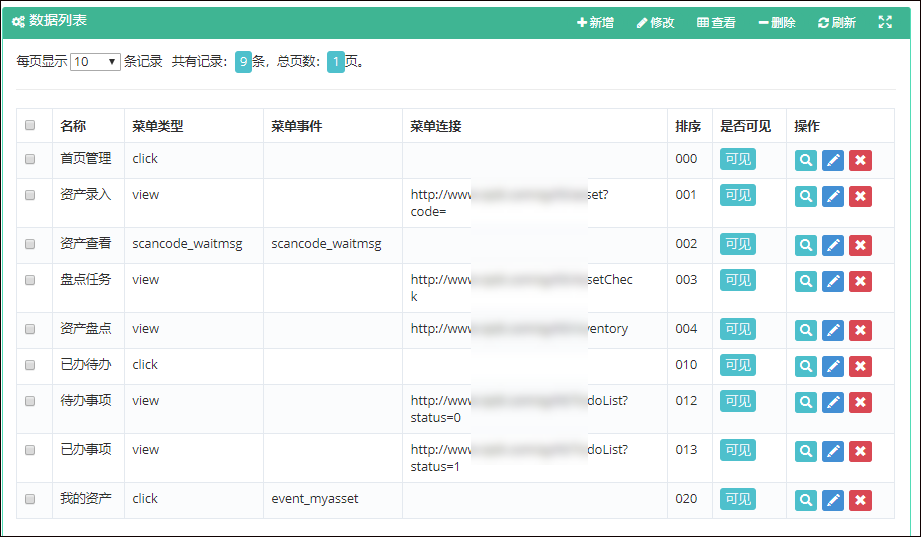This screenshot has height=537, width=921.
Task: View 资产录入 with the magnifier icon
Action: [806, 196]
